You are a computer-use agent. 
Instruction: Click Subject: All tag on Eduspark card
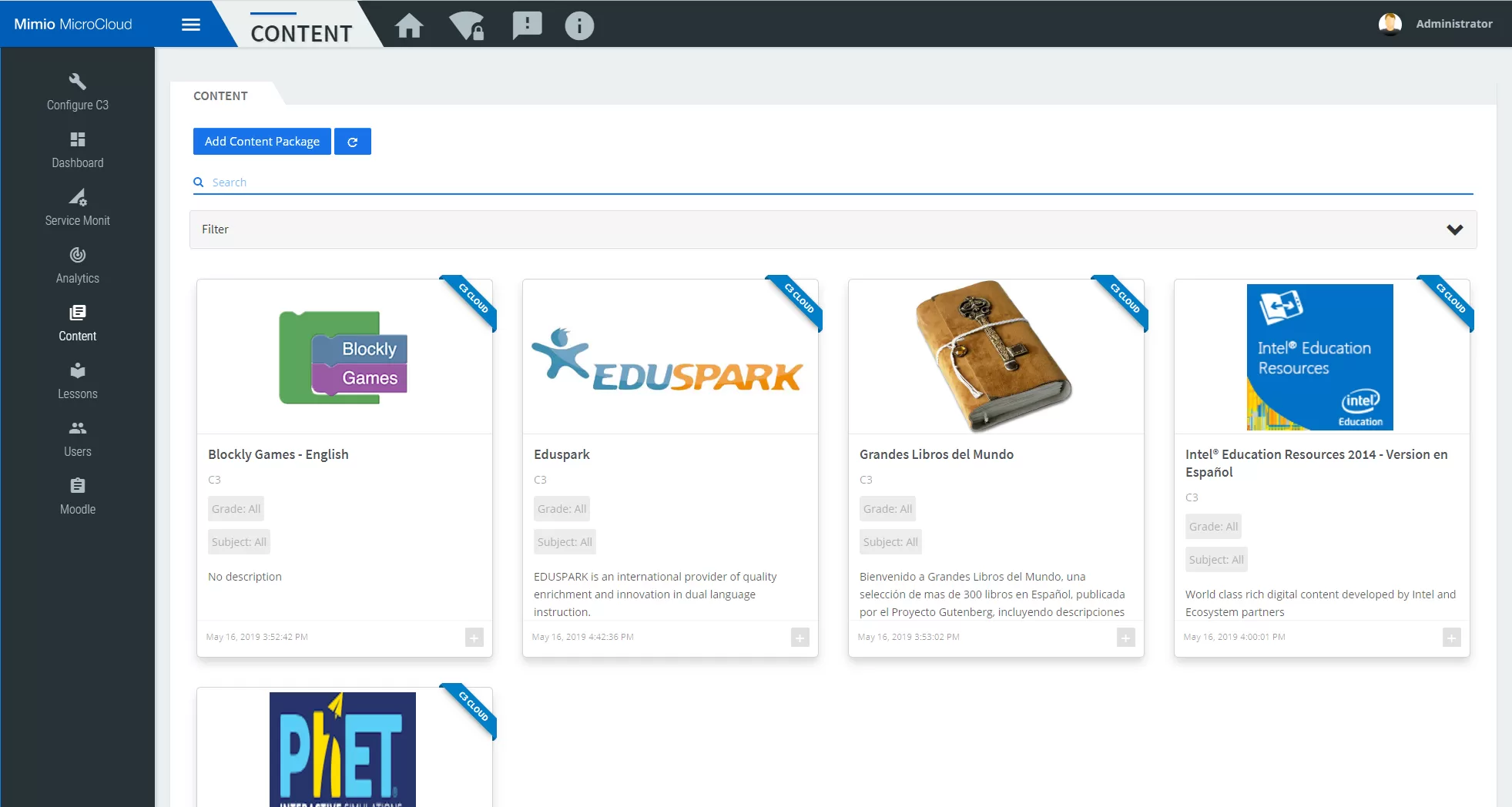565,542
